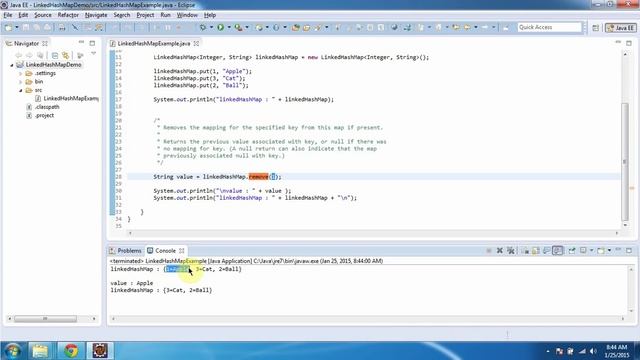Click the New file wizard toolbar icon
Viewport: 640px width, 360px height.
(8, 27)
